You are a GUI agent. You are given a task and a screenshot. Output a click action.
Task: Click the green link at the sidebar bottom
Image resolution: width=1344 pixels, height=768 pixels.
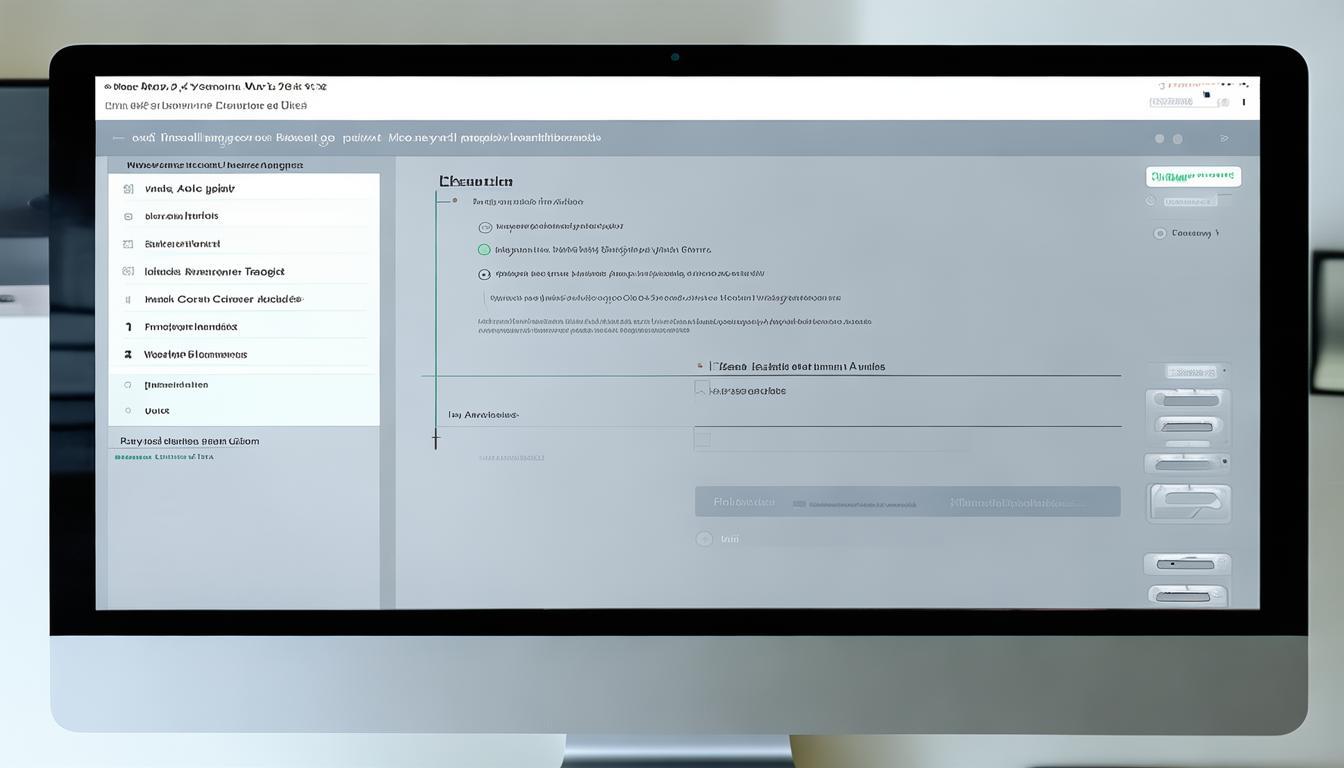(x=164, y=457)
